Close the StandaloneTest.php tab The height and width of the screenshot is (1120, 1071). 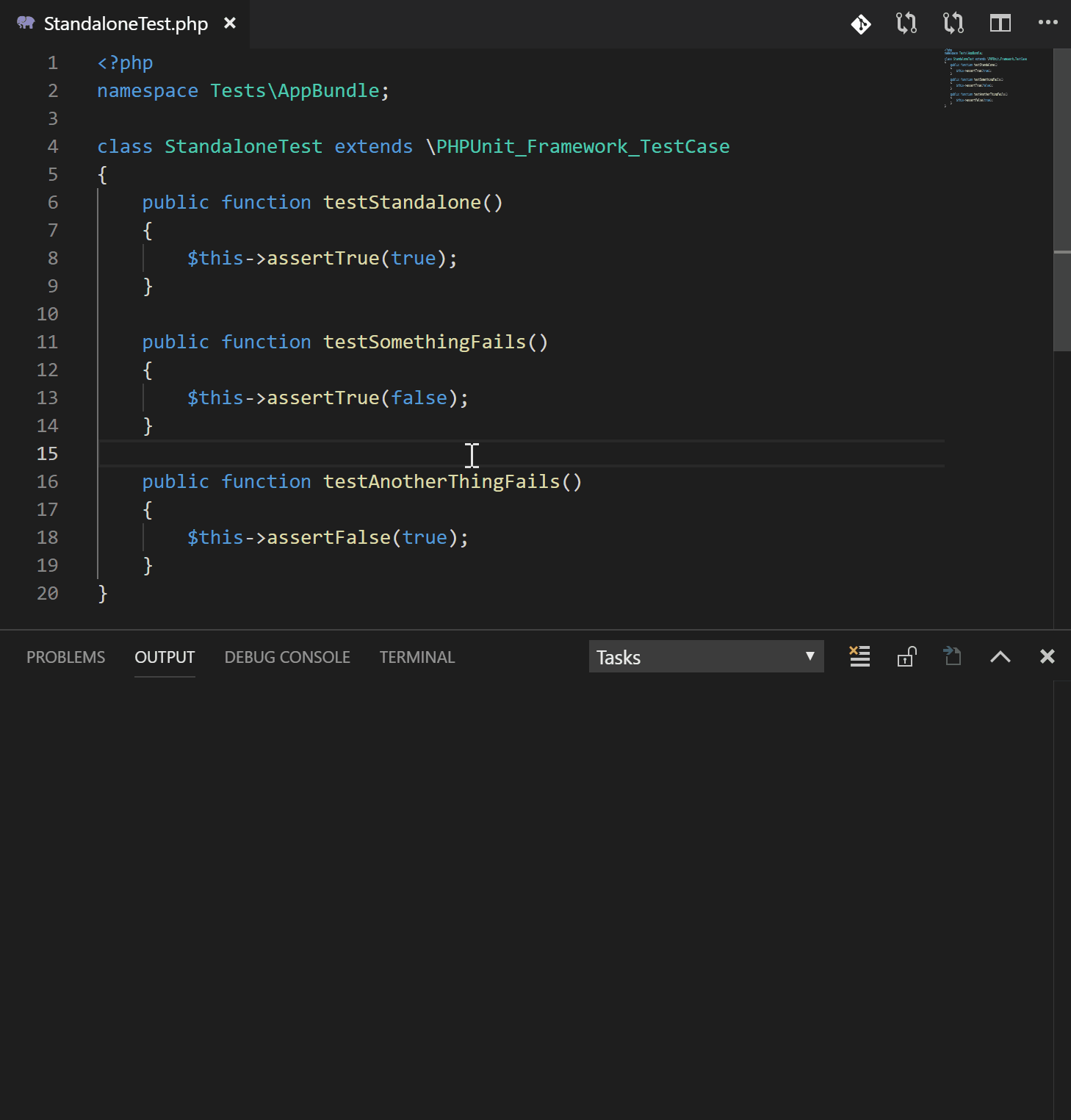[x=230, y=23]
